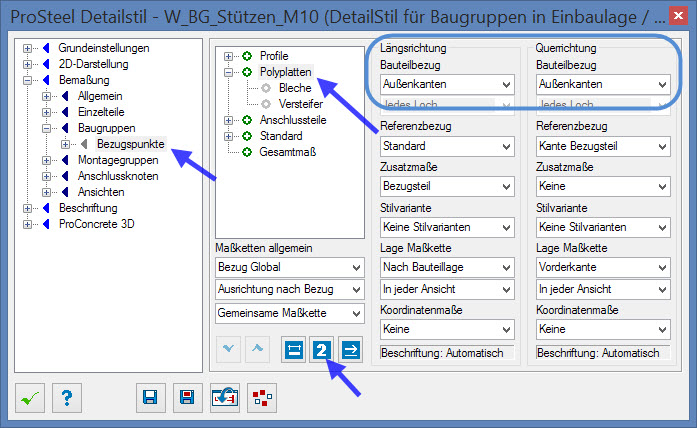The width and height of the screenshot is (697, 428).
Task: Select the Bezugspunkte tree item
Action: (131, 144)
